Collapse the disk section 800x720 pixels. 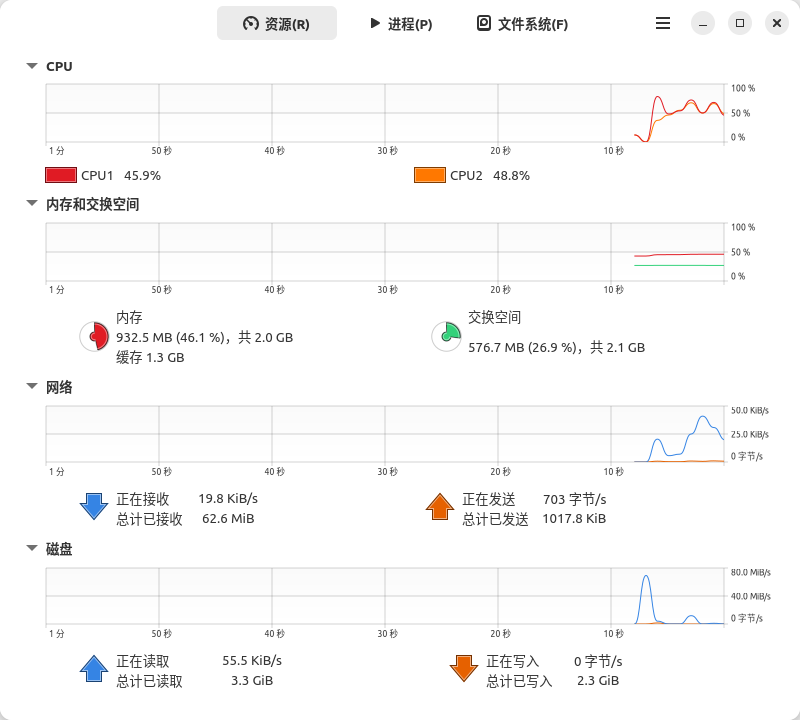[32, 549]
